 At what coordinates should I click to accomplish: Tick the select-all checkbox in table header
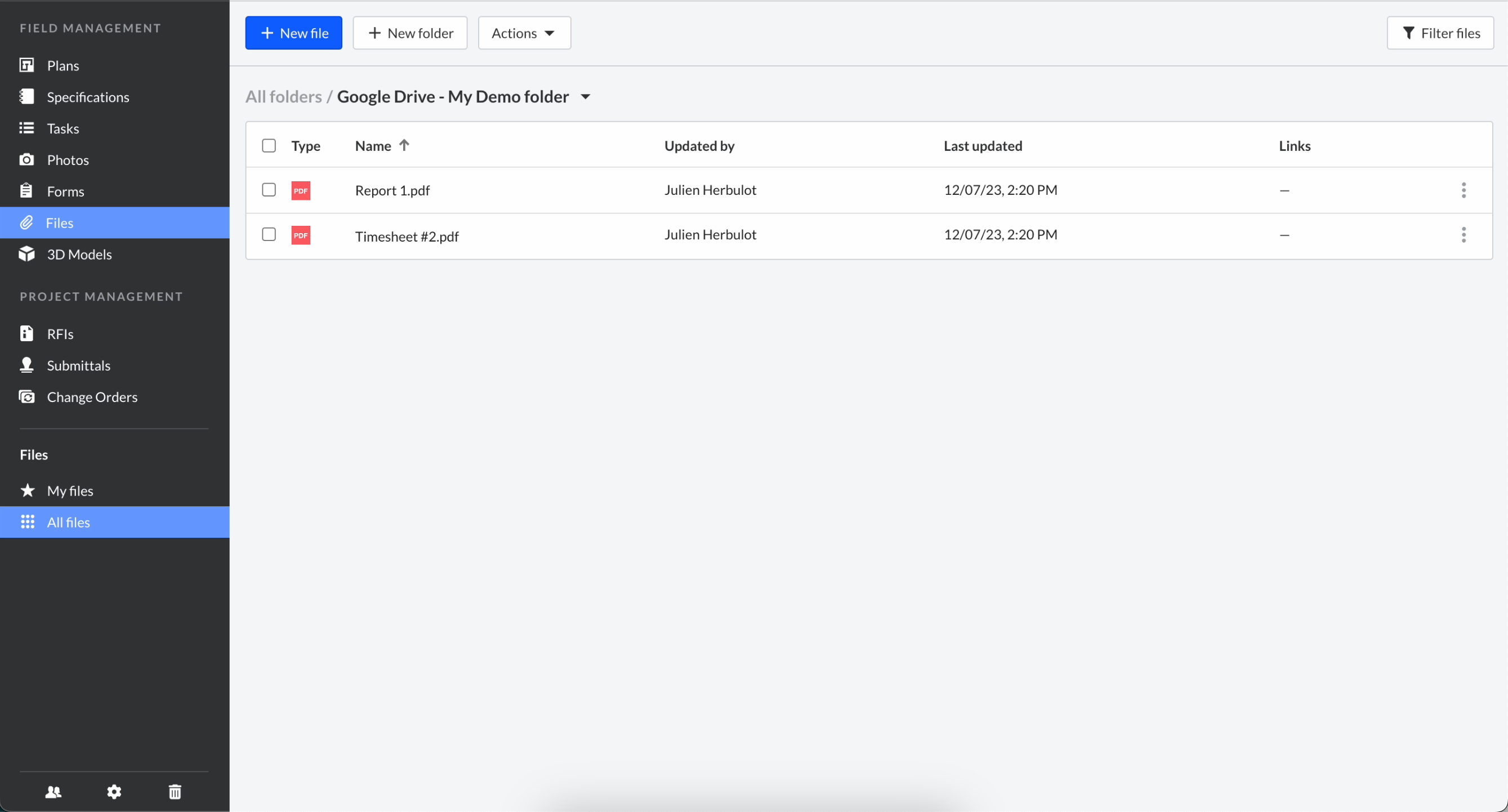(x=269, y=146)
